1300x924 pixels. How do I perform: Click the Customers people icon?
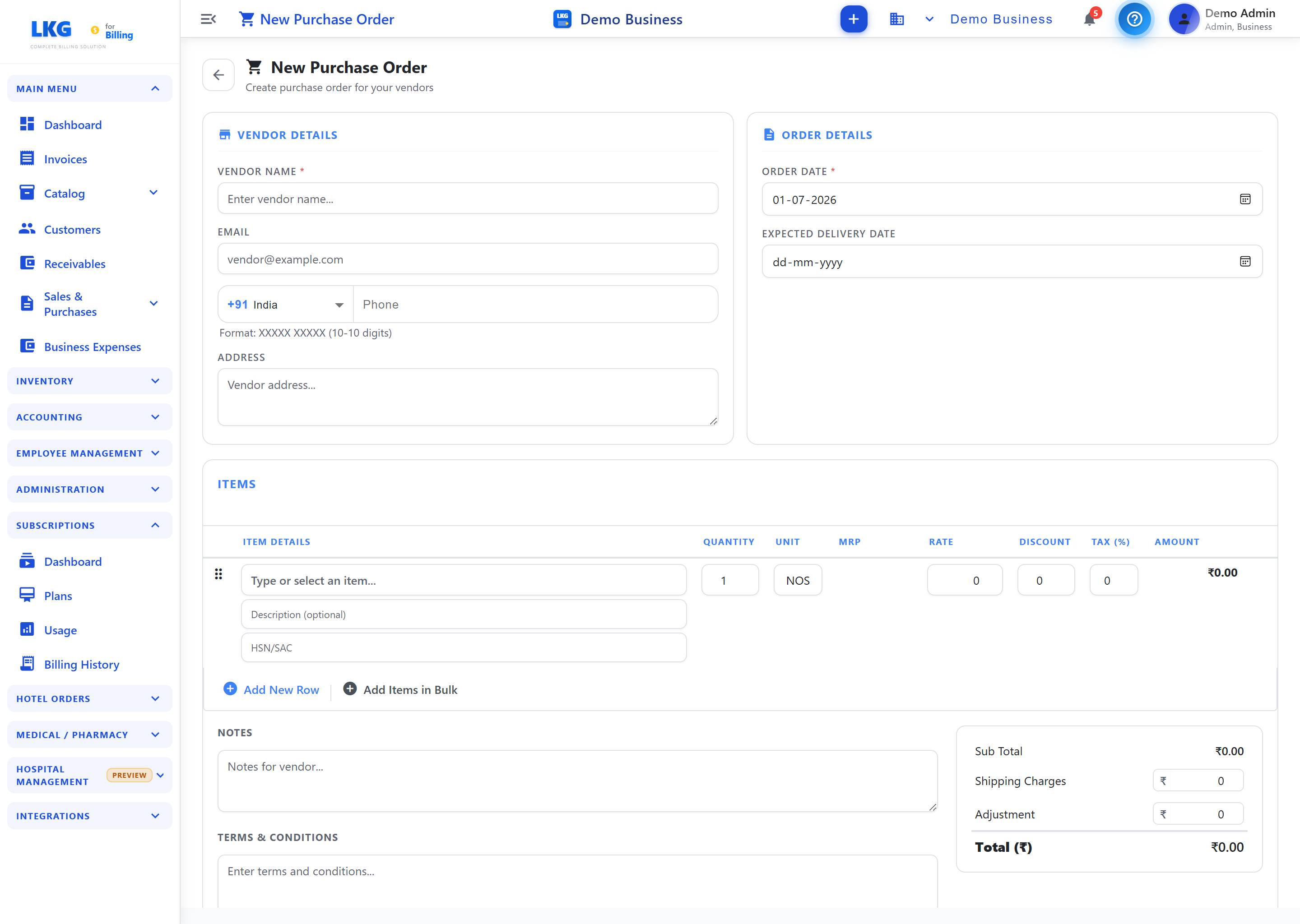(27, 229)
